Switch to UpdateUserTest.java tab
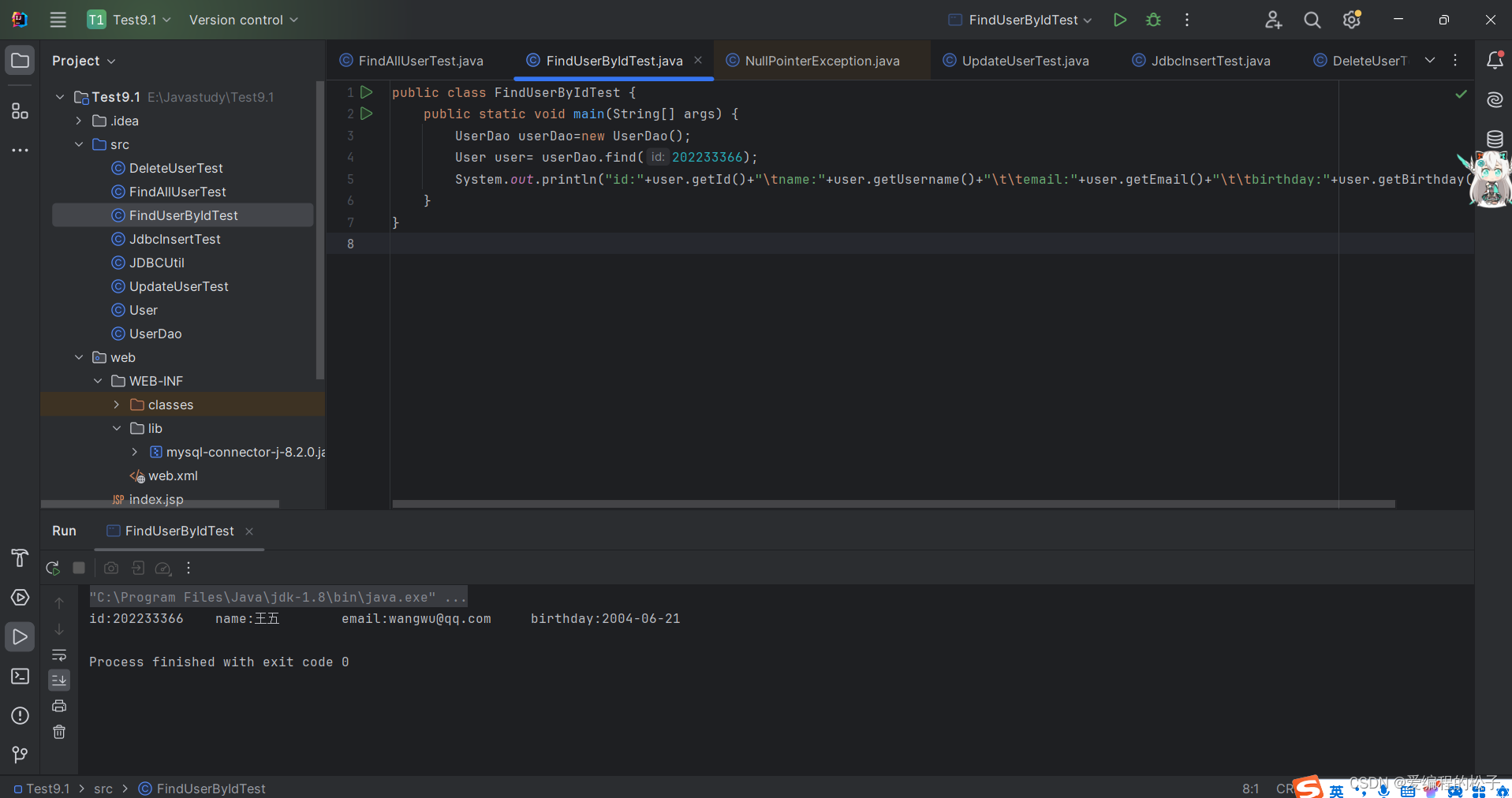Screen dimensions: 1512x798 pyautogui.click(x=1016, y=61)
